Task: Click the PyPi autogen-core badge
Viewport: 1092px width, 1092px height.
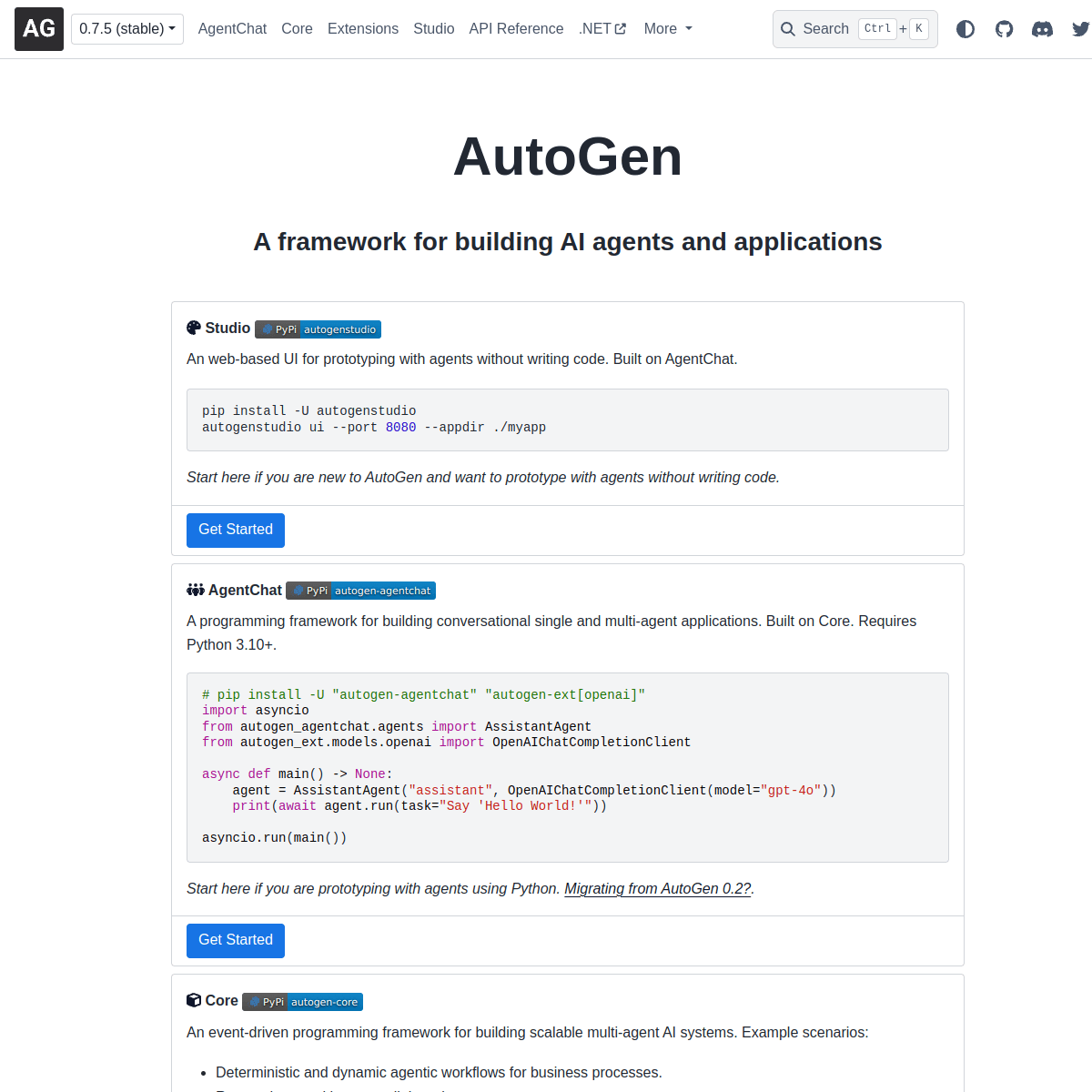Action: pos(302,1002)
